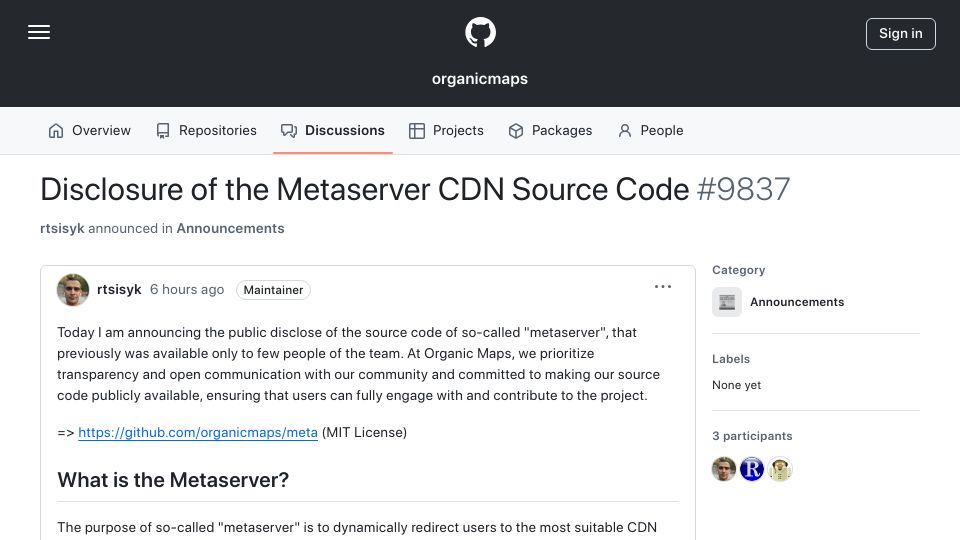960x540 pixels.
Task: Click the People person icon
Action: point(624,130)
